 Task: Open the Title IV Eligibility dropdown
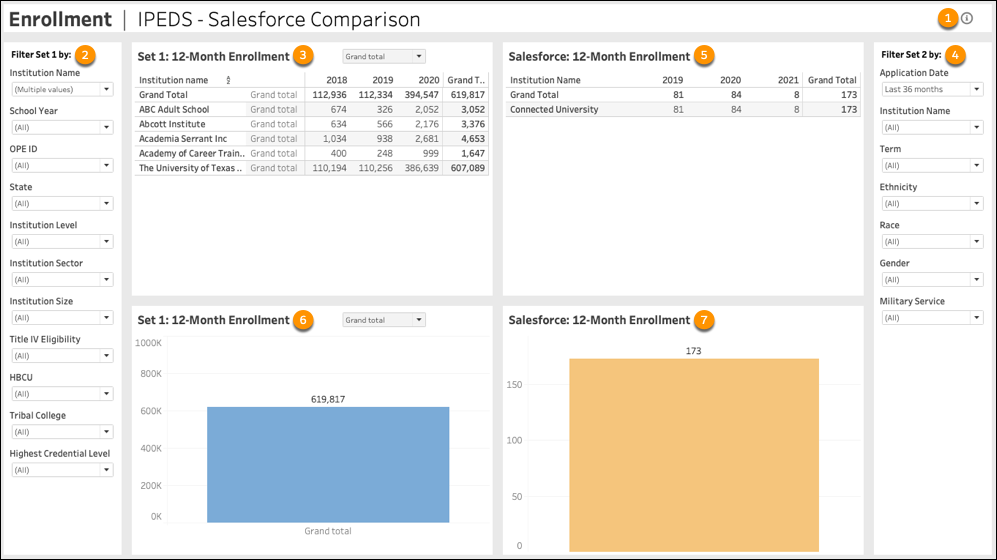coord(62,356)
